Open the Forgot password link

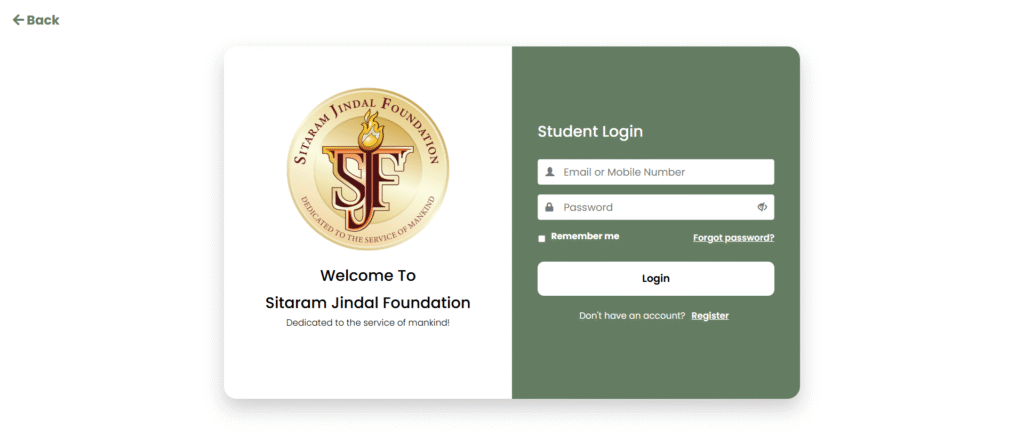pos(733,238)
